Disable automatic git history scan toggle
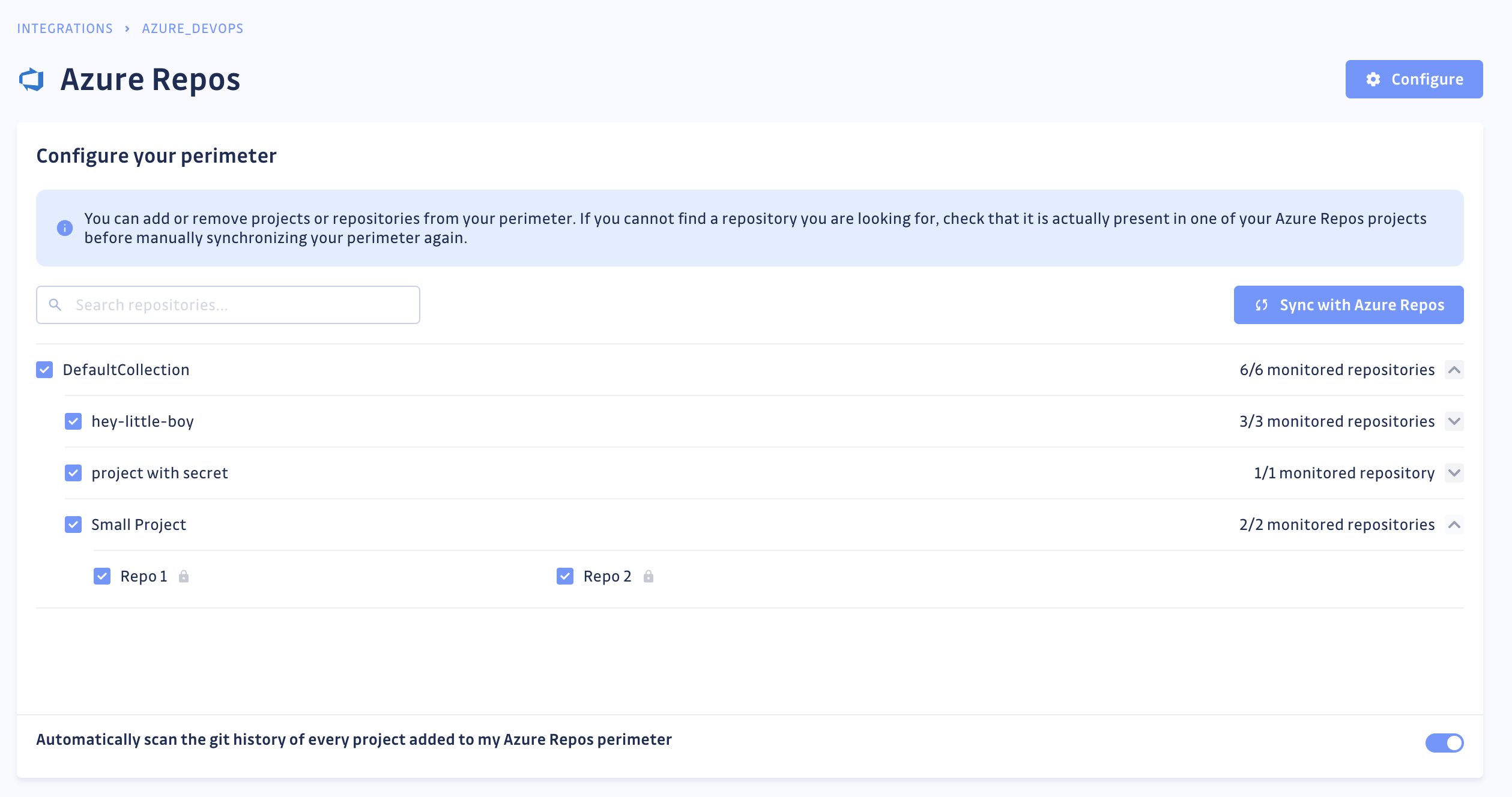The image size is (1512, 797). coord(1444,743)
